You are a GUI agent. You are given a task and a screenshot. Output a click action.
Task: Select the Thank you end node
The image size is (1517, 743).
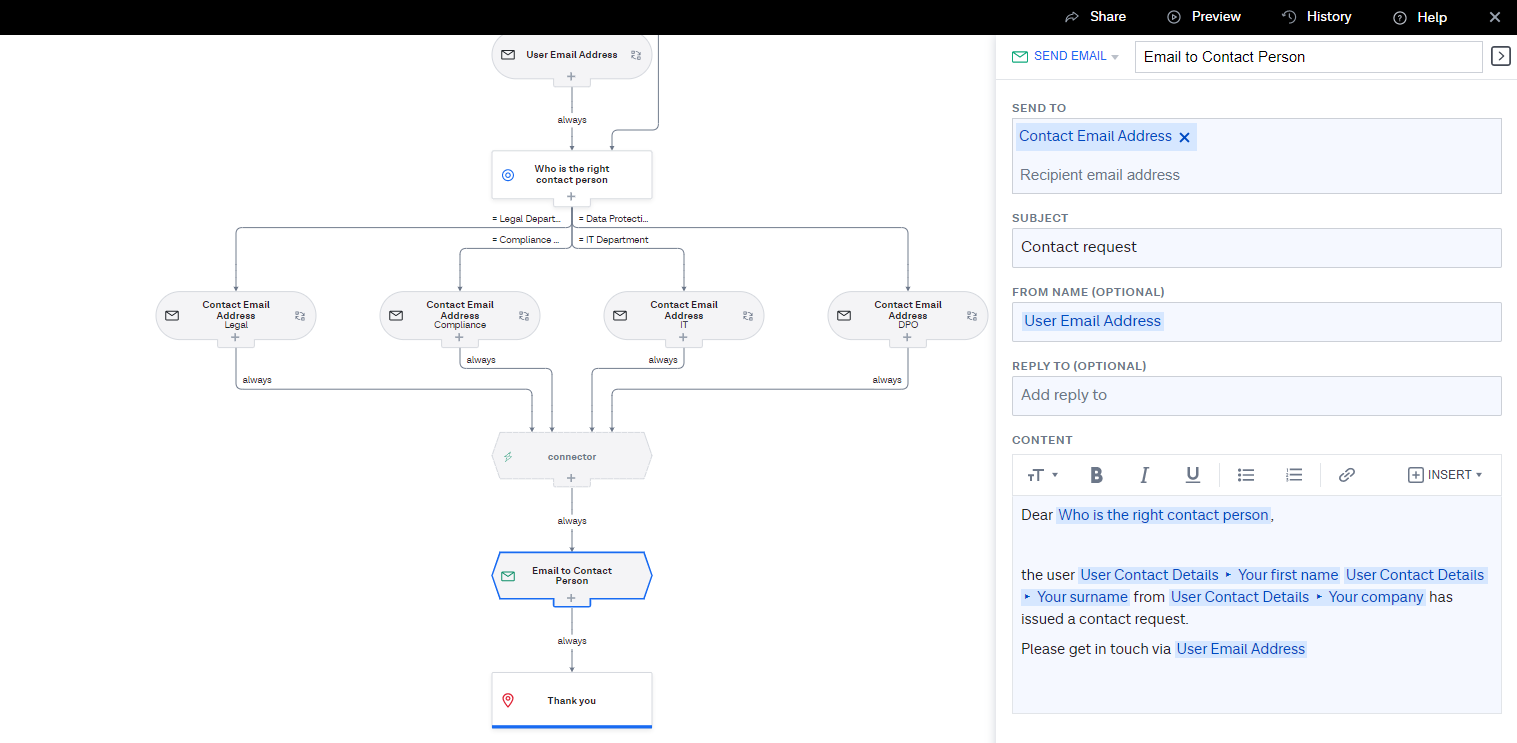(x=571, y=700)
